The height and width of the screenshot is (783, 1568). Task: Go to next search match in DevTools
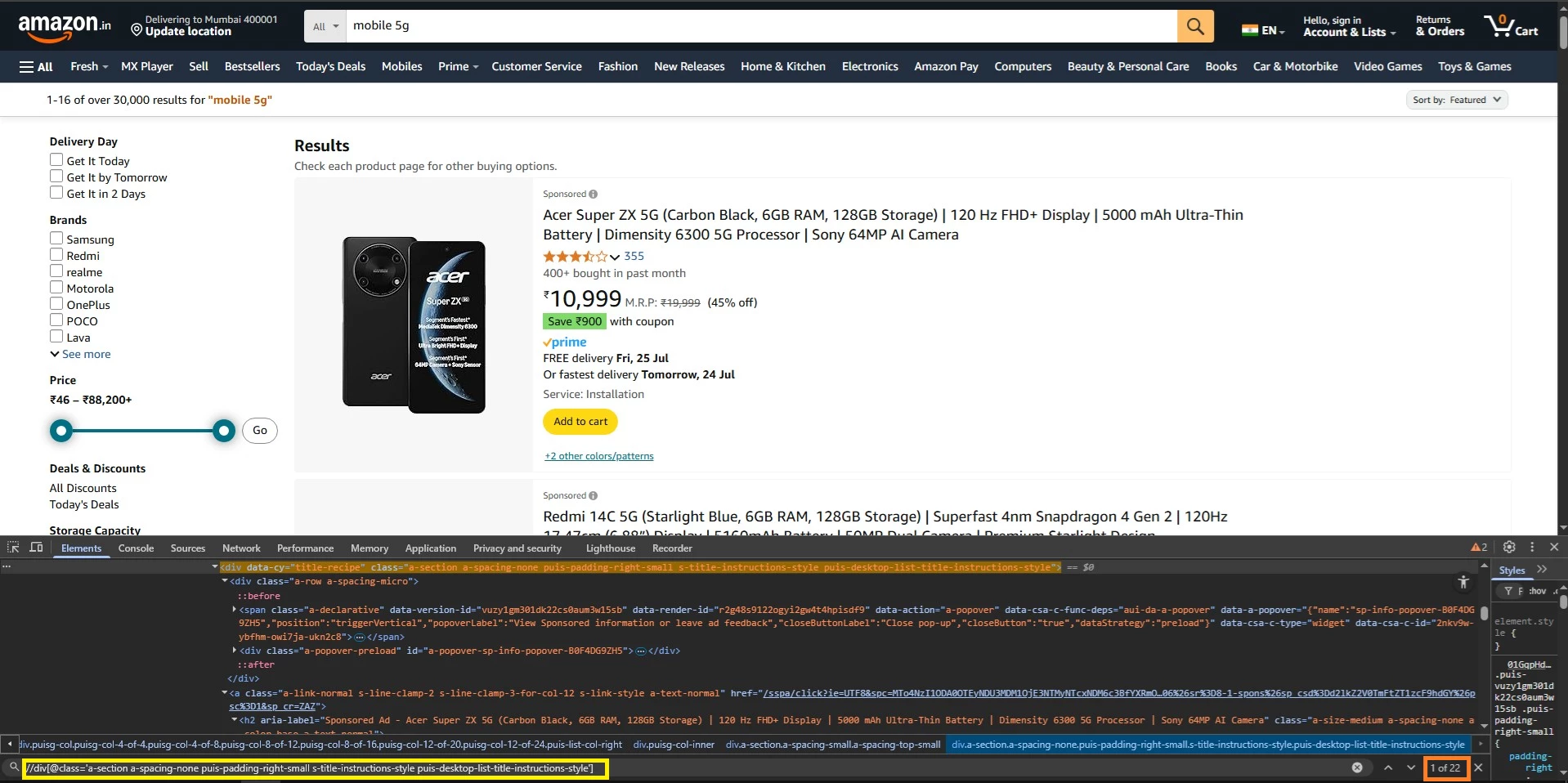click(x=1411, y=767)
